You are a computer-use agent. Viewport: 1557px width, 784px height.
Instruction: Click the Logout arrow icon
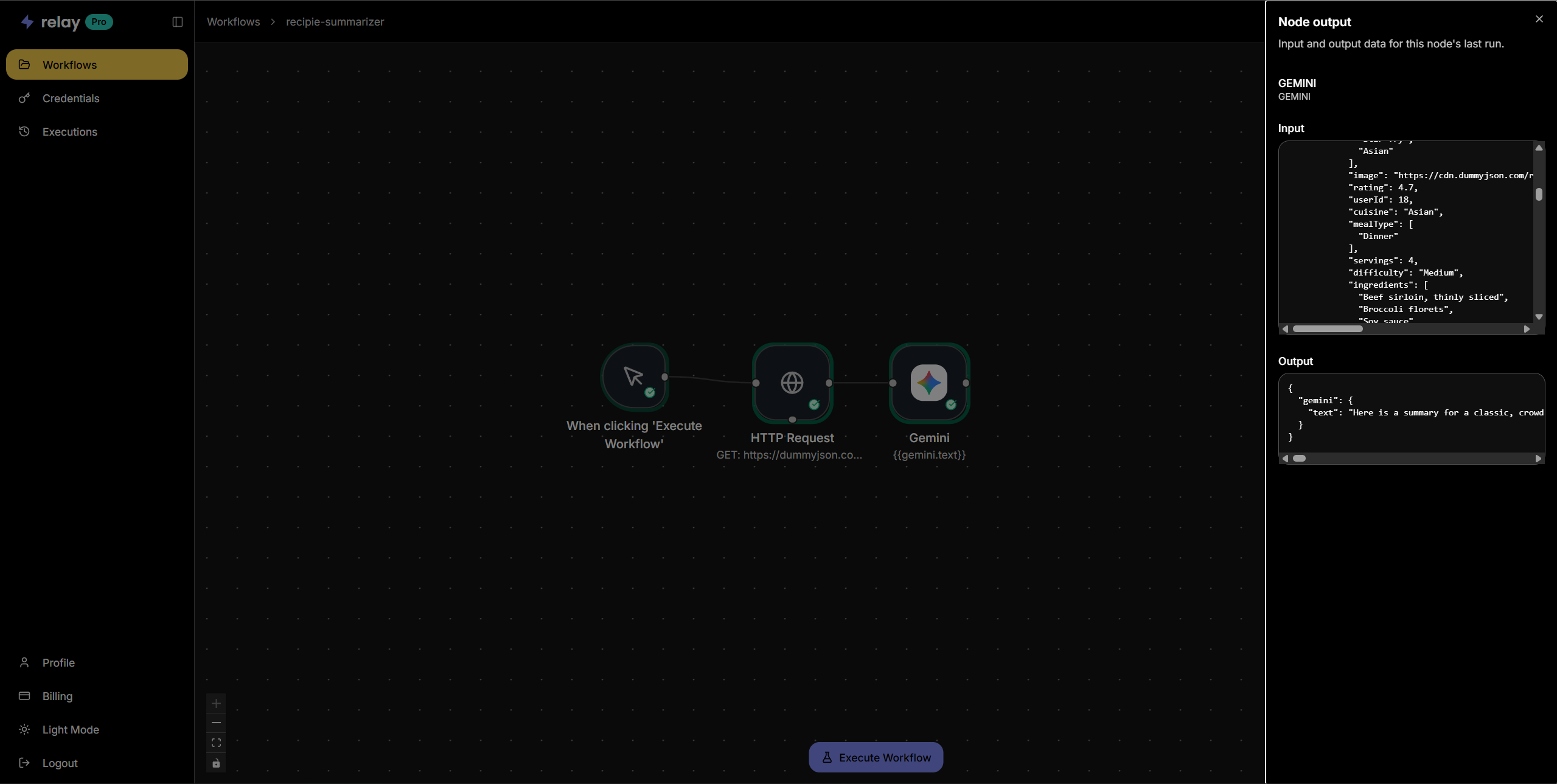pyautogui.click(x=24, y=763)
